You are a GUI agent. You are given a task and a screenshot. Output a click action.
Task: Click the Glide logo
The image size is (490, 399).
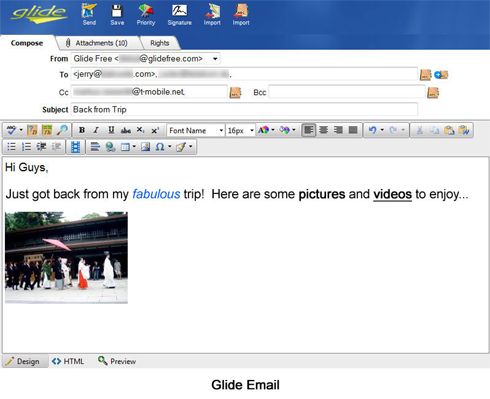tap(39, 15)
